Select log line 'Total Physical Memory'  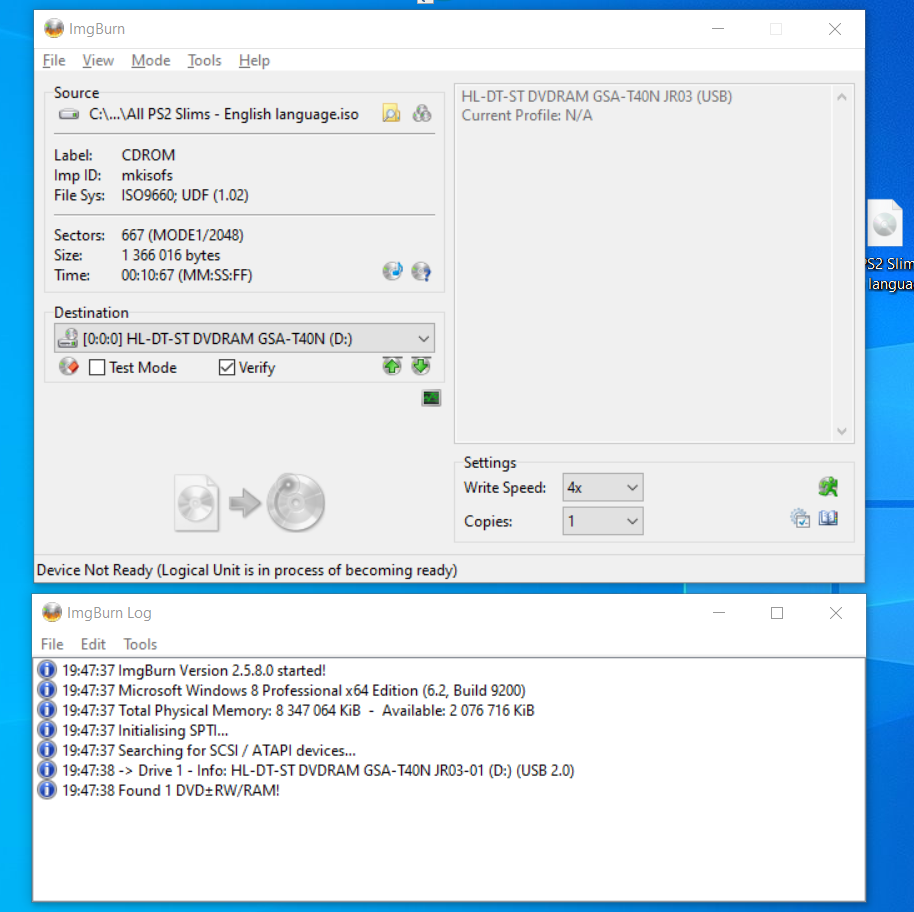click(x=298, y=710)
